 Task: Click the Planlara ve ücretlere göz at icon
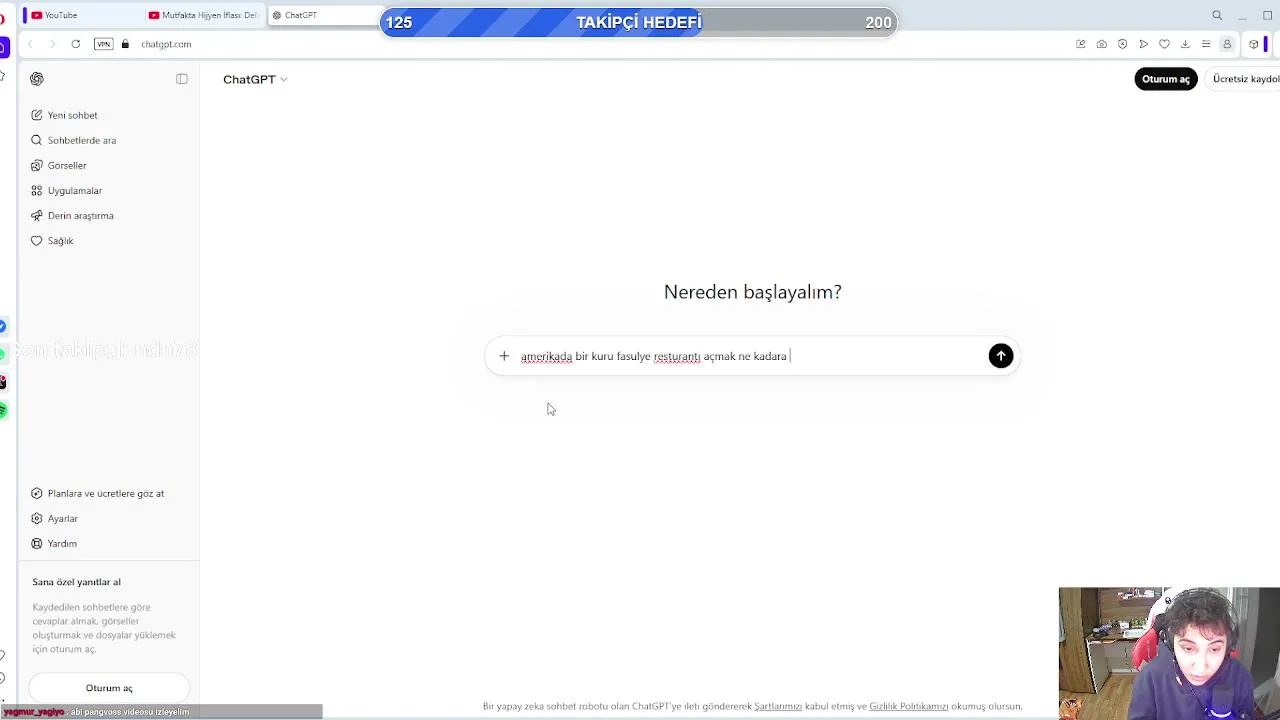coord(37,493)
